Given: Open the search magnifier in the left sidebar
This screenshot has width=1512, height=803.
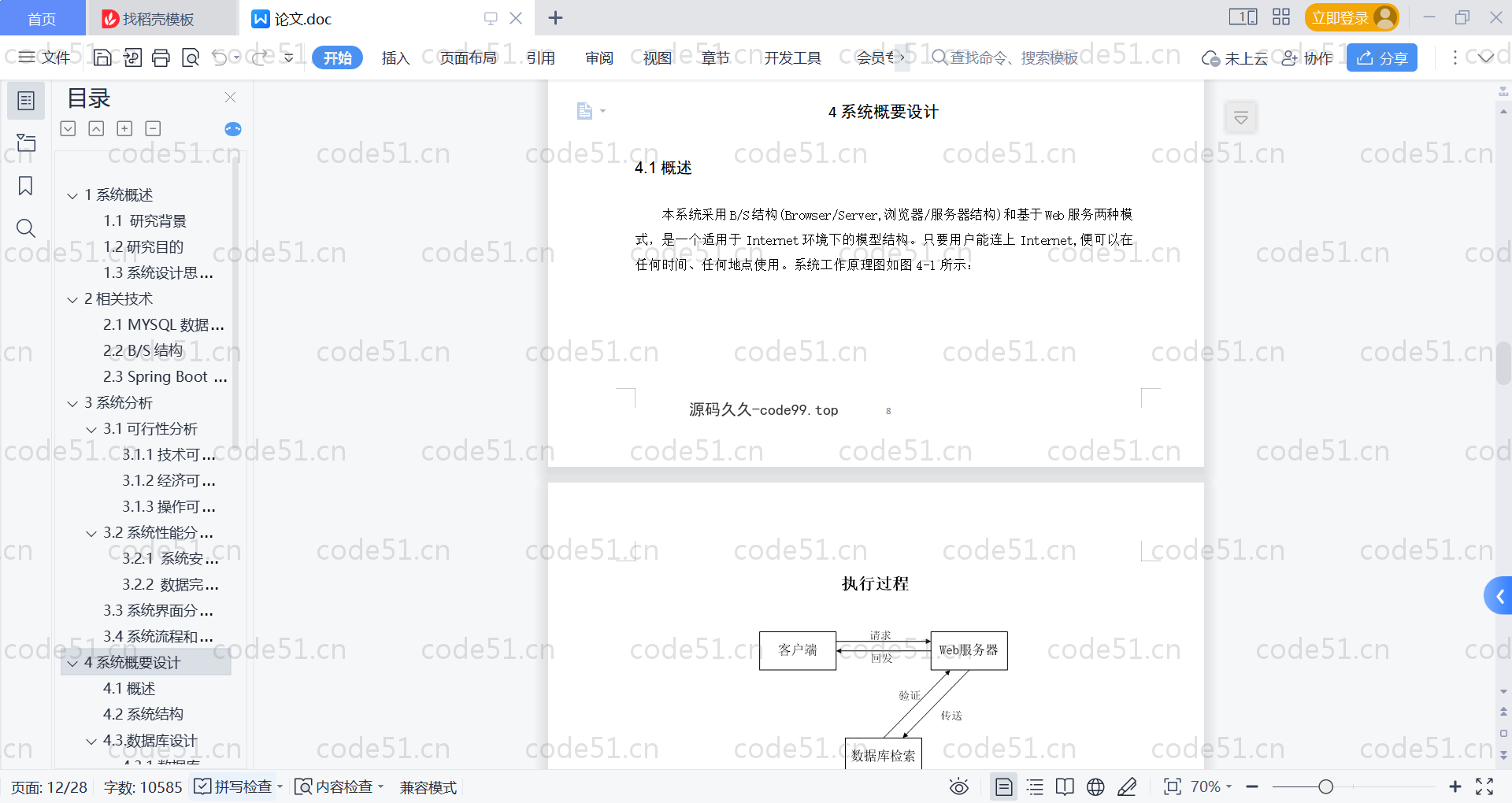Looking at the screenshot, I should pos(25,228).
